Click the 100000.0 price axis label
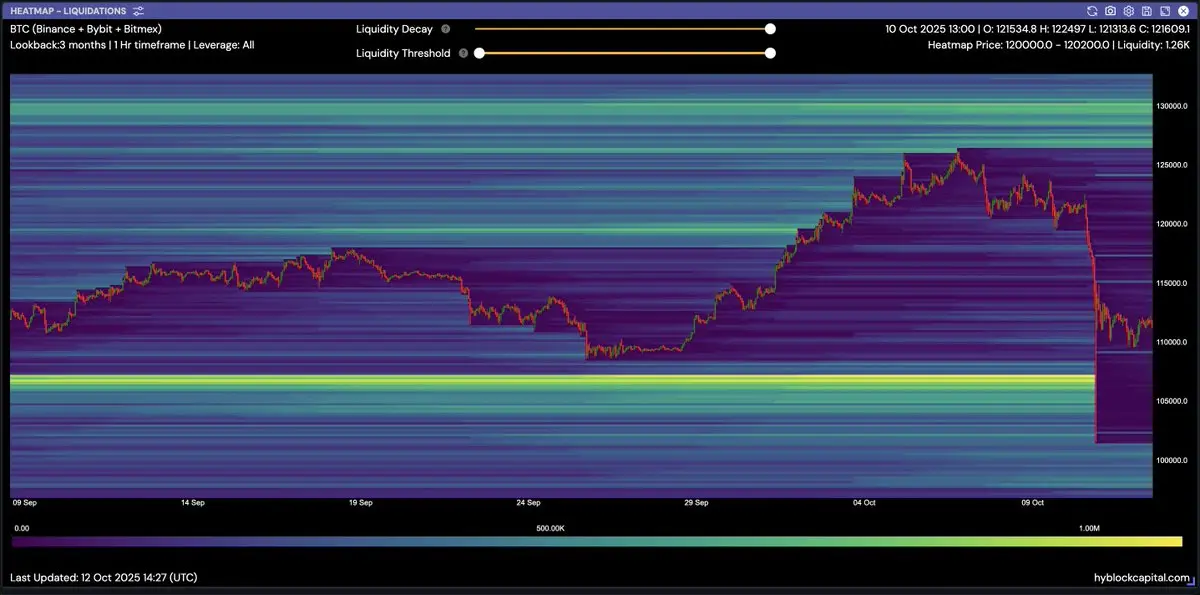The width and height of the screenshot is (1200, 595). point(1172,460)
